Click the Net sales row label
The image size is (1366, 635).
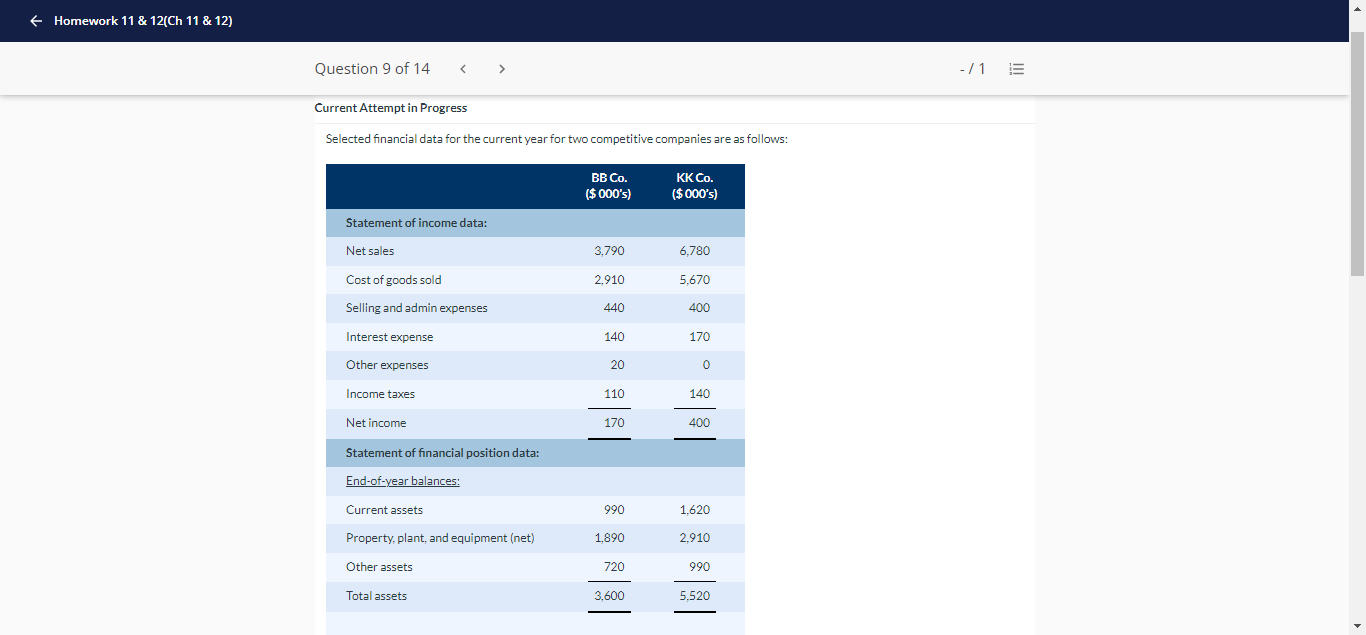370,251
